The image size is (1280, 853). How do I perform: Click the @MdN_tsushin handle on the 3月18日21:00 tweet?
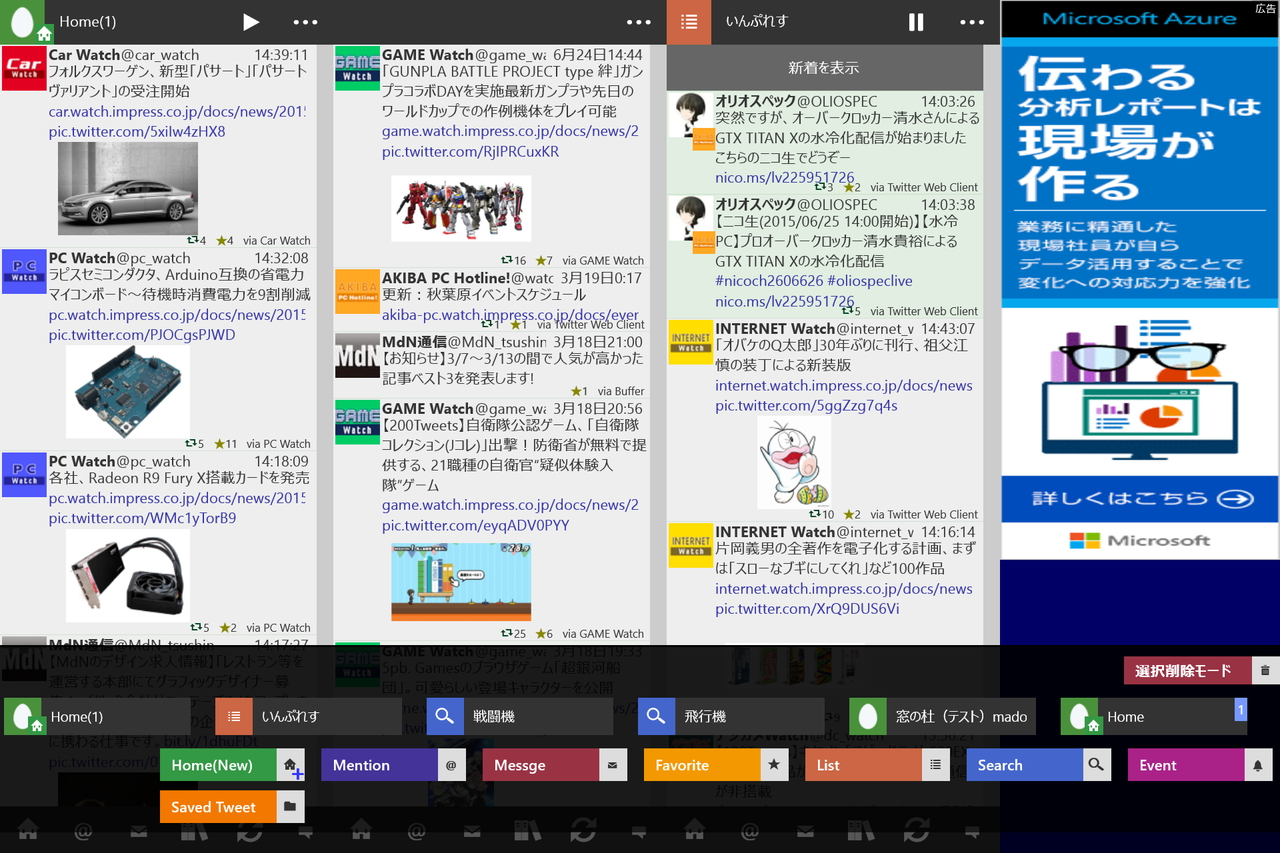495,342
